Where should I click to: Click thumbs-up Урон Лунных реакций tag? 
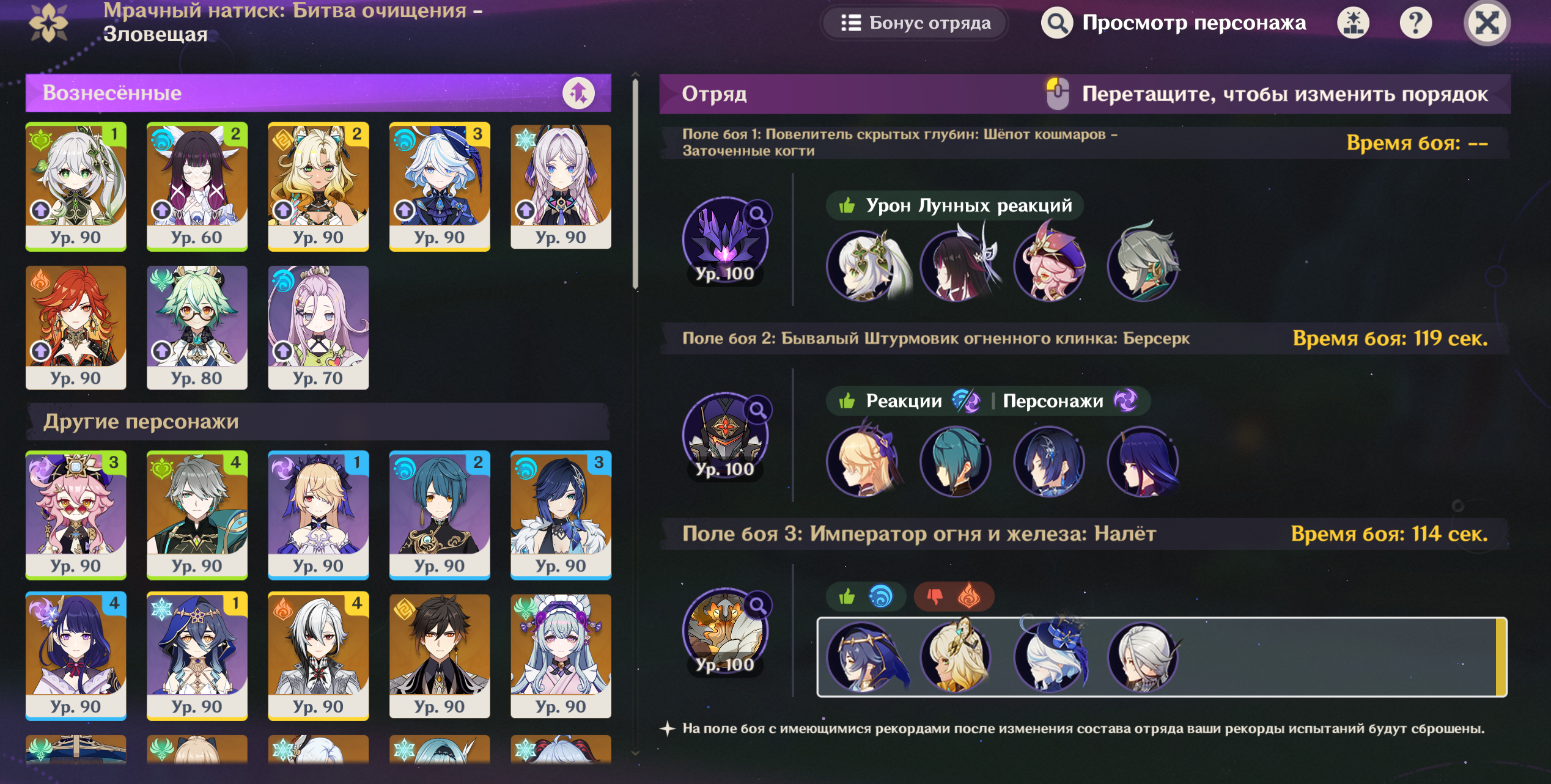pos(954,205)
